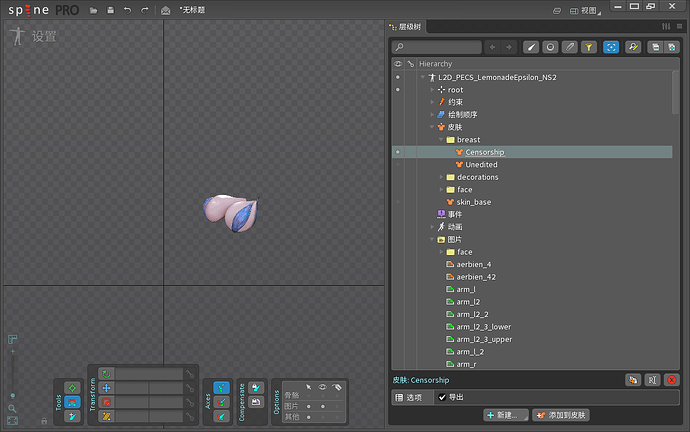Open find and replace tool
The image size is (690, 432).
[633, 47]
